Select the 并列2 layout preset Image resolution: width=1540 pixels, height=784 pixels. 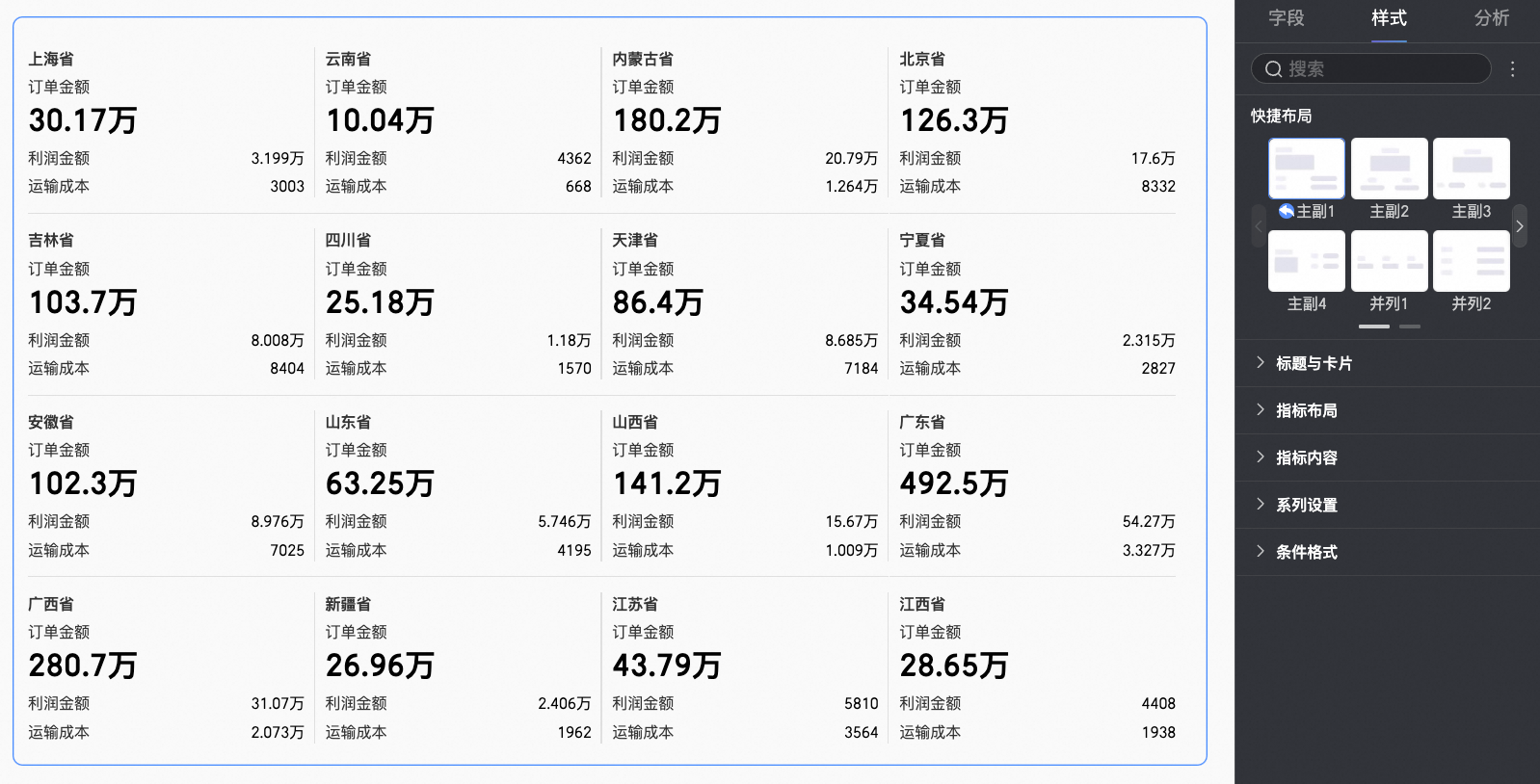click(1471, 261)
